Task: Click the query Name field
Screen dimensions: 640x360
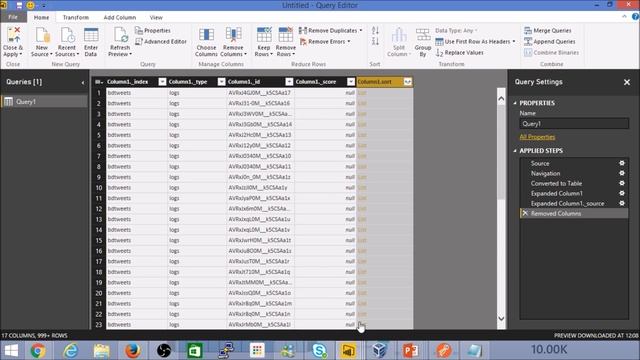Action: 574,124
